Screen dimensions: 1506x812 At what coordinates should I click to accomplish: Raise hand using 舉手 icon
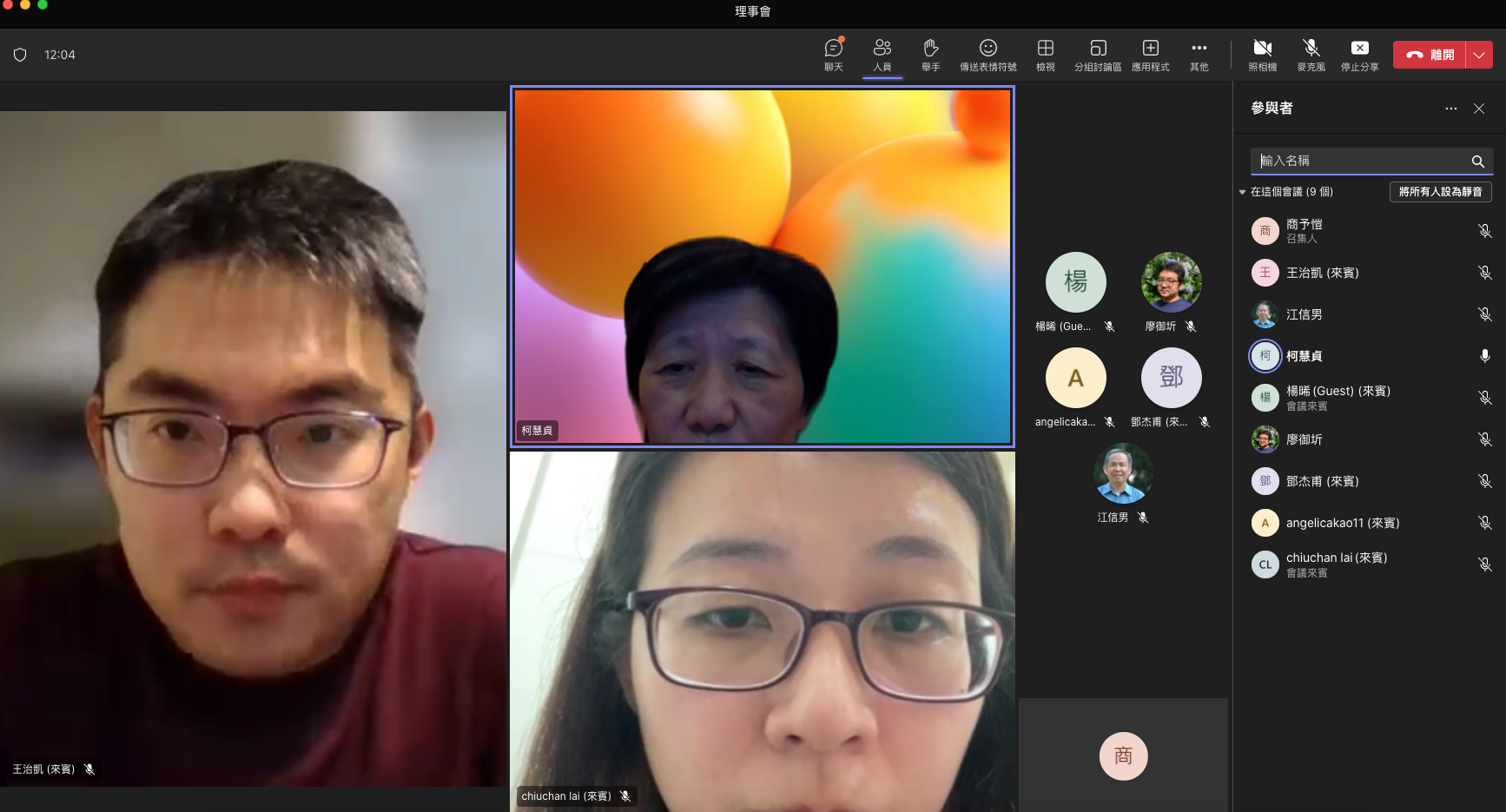tap(931, 55)
